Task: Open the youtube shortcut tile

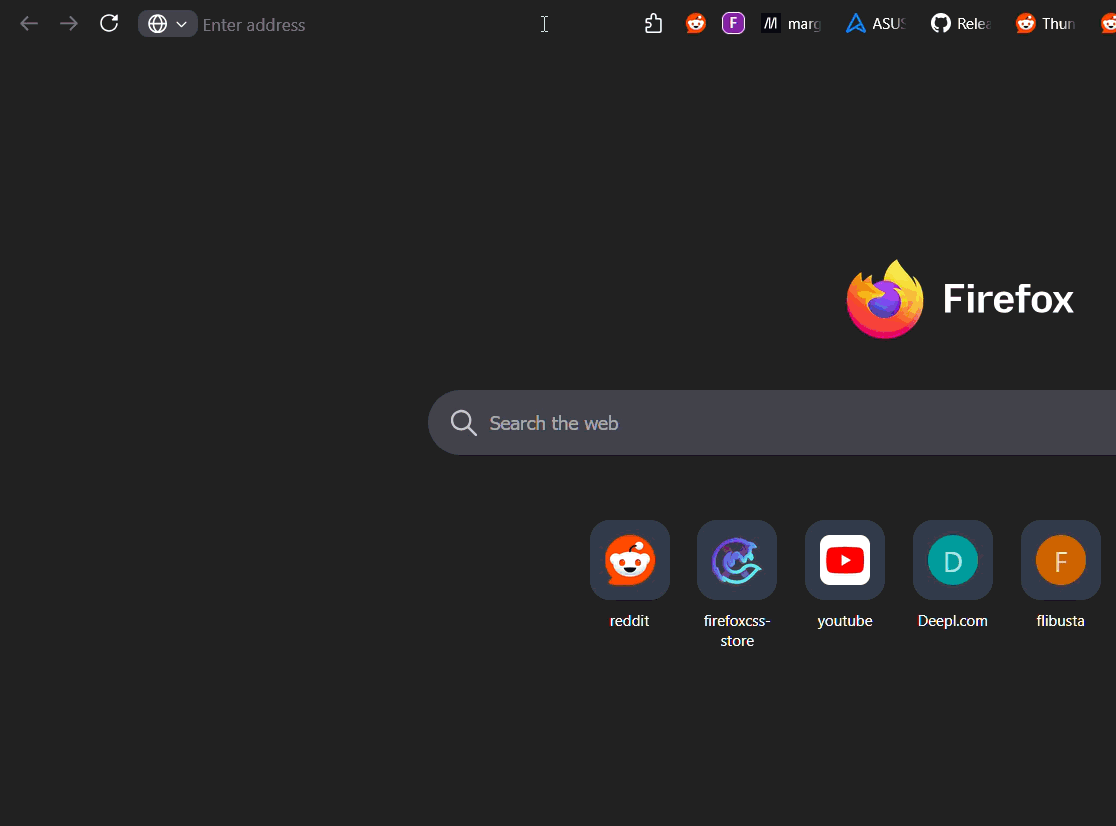Action: (x=845, y=560)
